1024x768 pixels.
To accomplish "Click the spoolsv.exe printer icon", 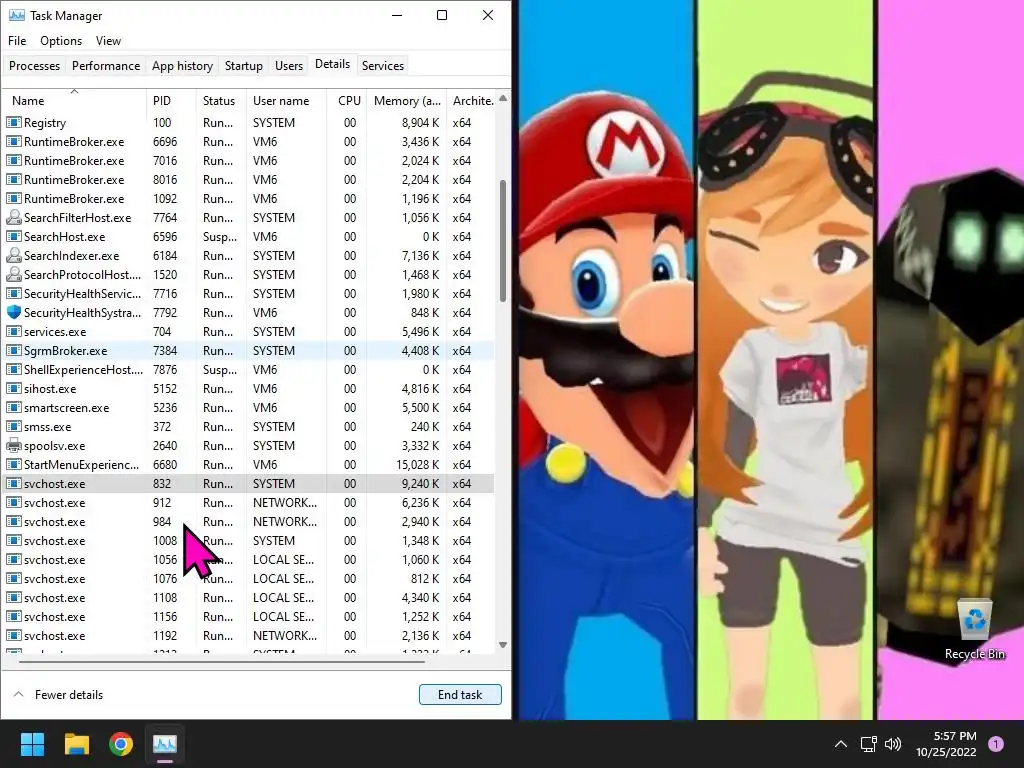I will point(14,445).
